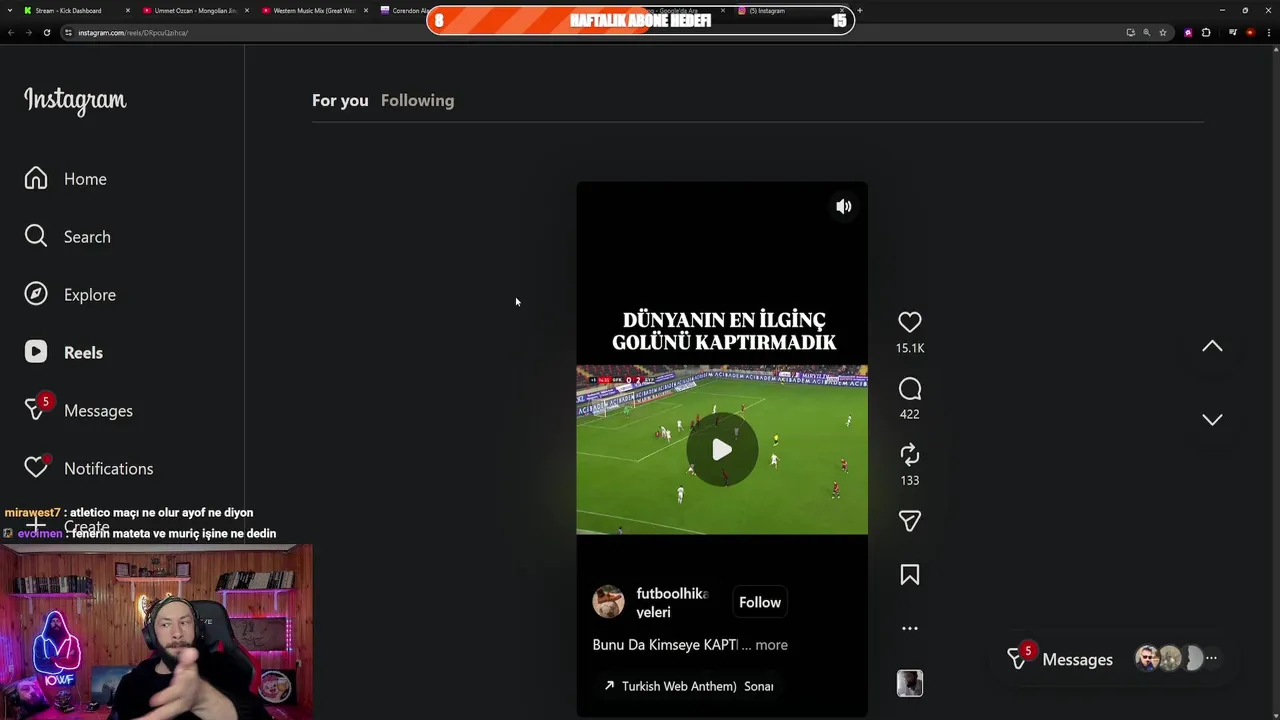
Task: Open the purple extension icon
Action: coord(1188,33)
